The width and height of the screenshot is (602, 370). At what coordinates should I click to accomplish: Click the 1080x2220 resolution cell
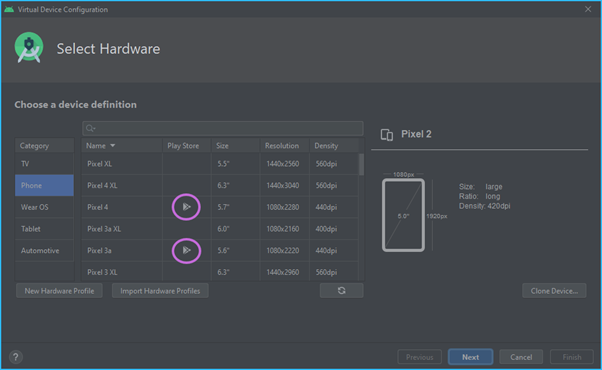click(283, 251)
